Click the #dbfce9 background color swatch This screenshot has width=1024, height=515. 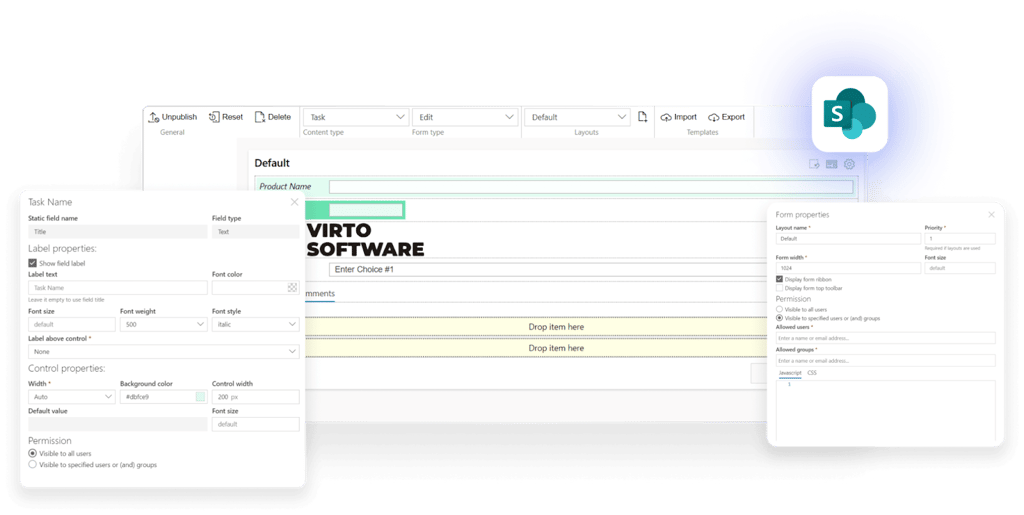pyautogui.click(x=200, y=397)
